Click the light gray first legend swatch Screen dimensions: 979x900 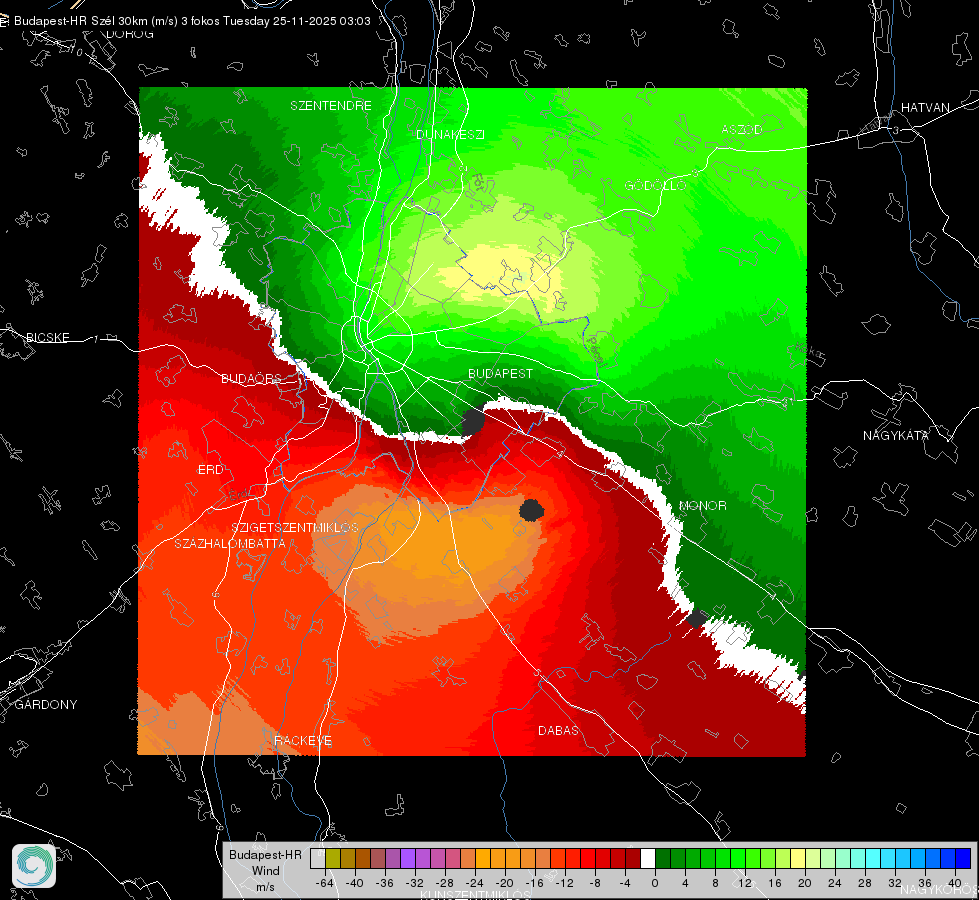[x=318, y=859]
